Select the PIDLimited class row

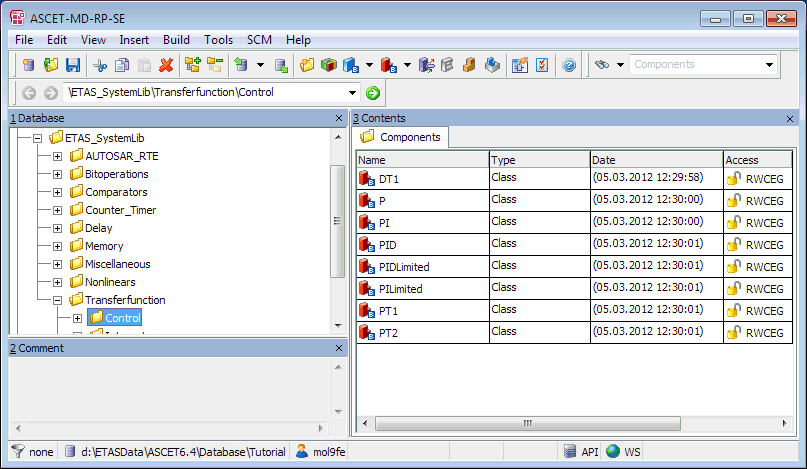click(x=574, y=267)
